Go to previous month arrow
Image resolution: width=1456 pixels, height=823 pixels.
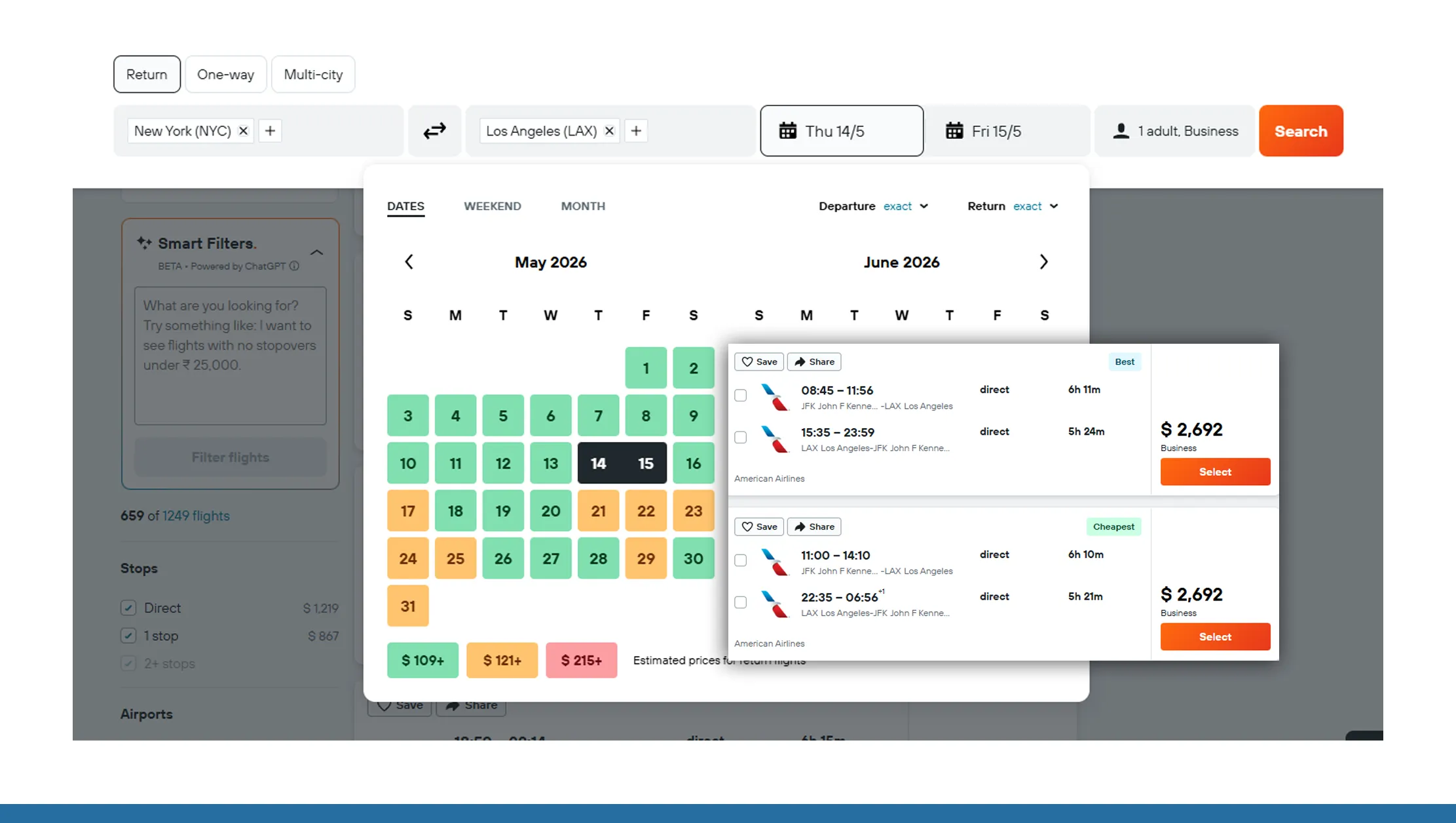tap(409, 262)
